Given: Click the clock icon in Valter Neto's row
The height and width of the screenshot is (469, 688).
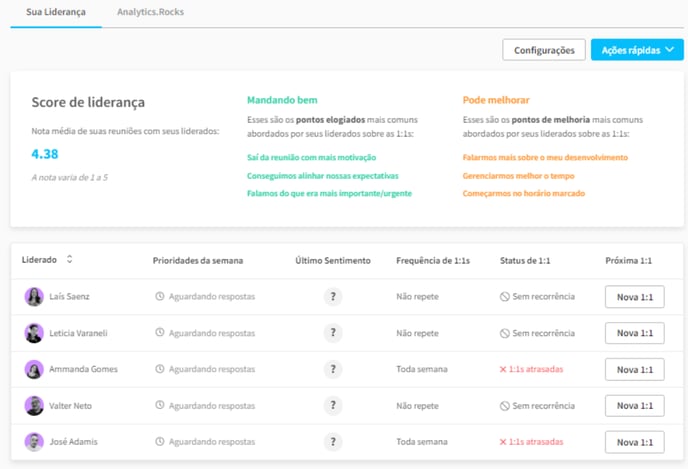Looking at the screenshot, I should (x=159, y=405).
